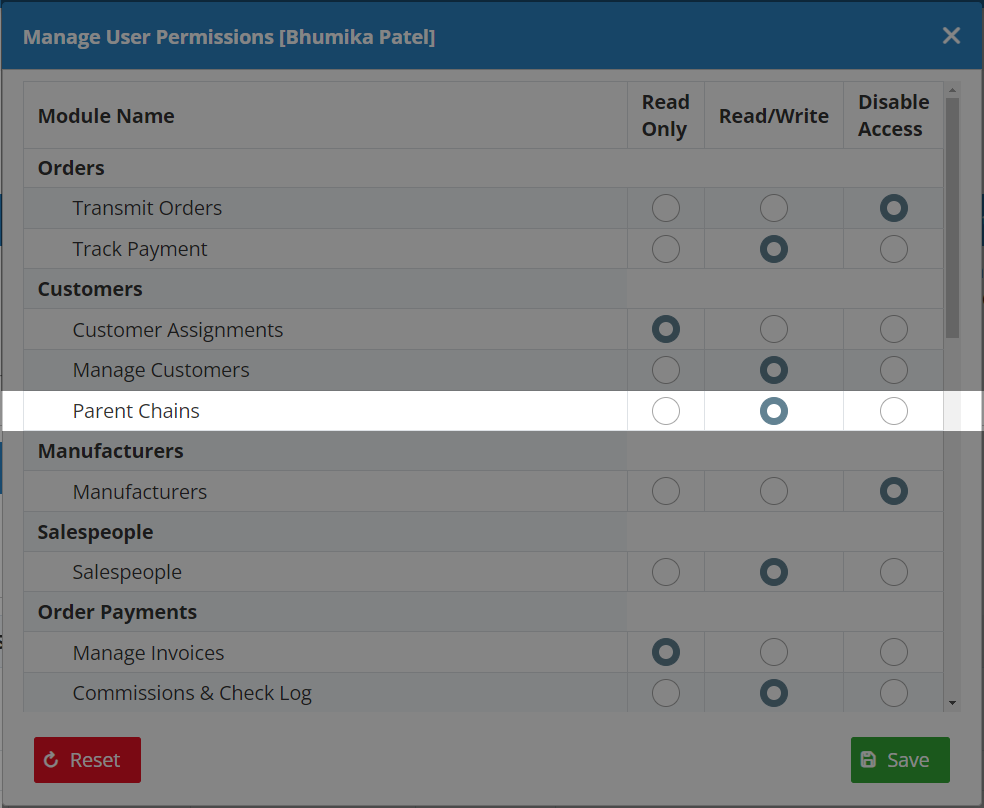Set Track Payment to Read Only
Screen dimensions: 984x808
[x=665, y=249]
